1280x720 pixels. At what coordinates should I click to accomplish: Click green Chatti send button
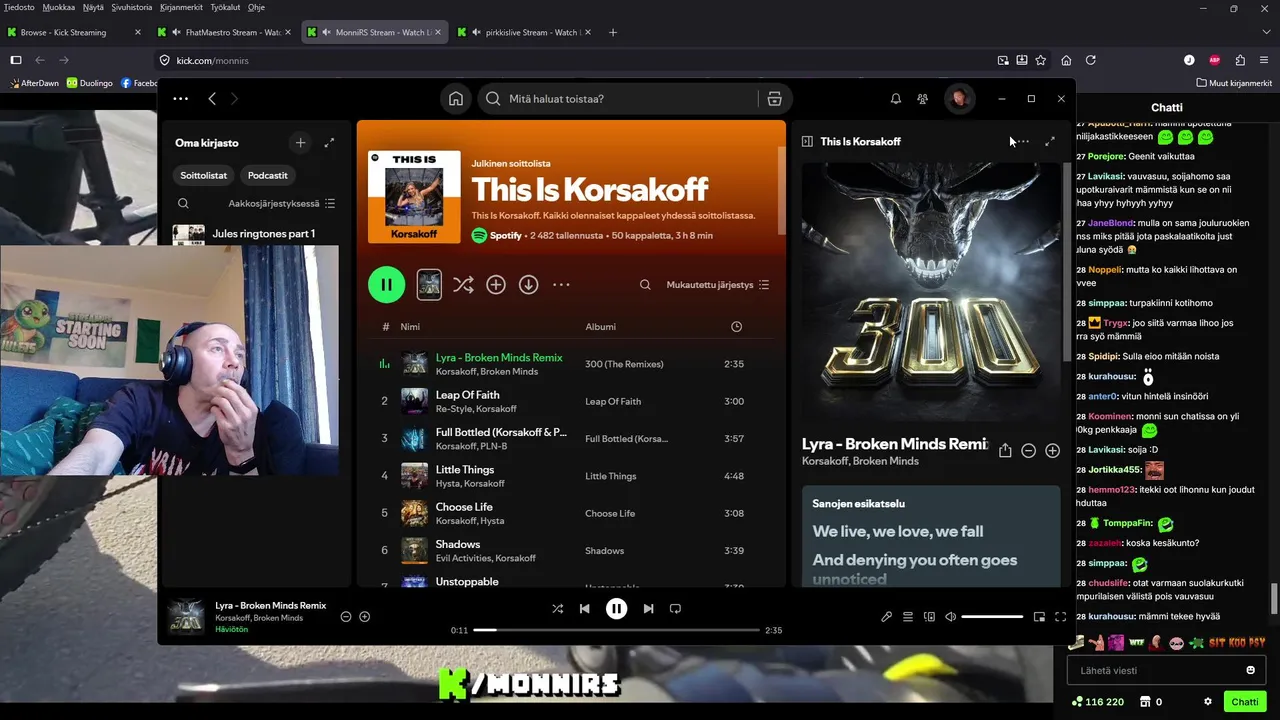click(x=1245, y=702)
